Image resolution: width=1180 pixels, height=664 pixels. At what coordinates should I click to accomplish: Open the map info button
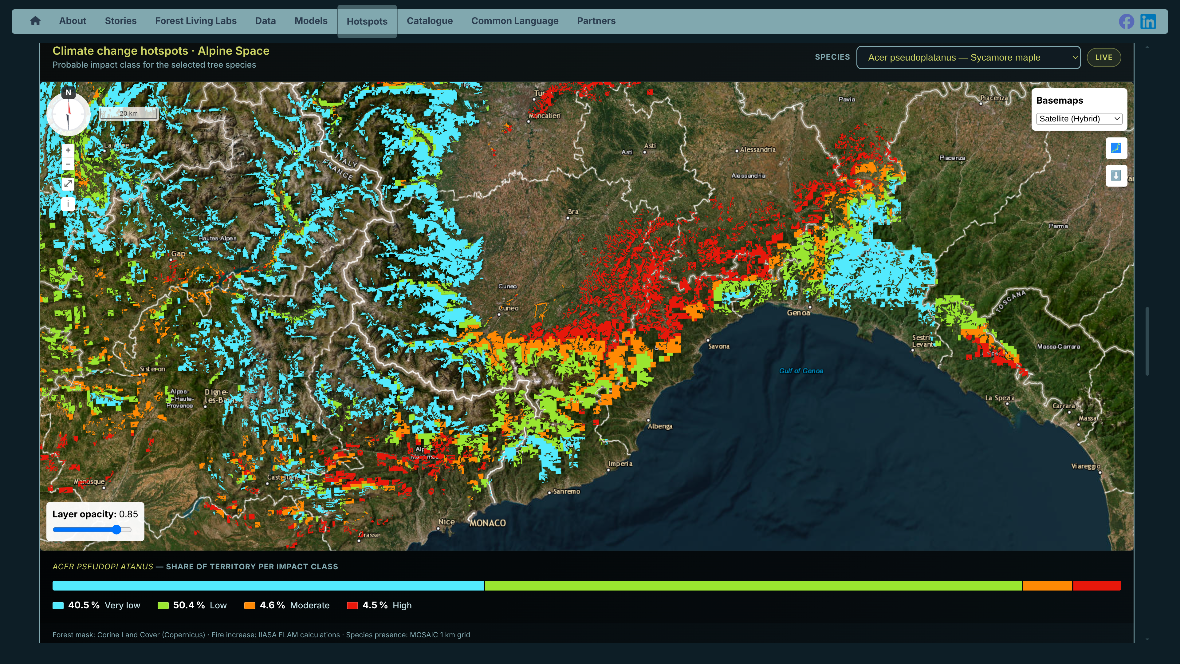pyautogui.click(x=68, y=203)
